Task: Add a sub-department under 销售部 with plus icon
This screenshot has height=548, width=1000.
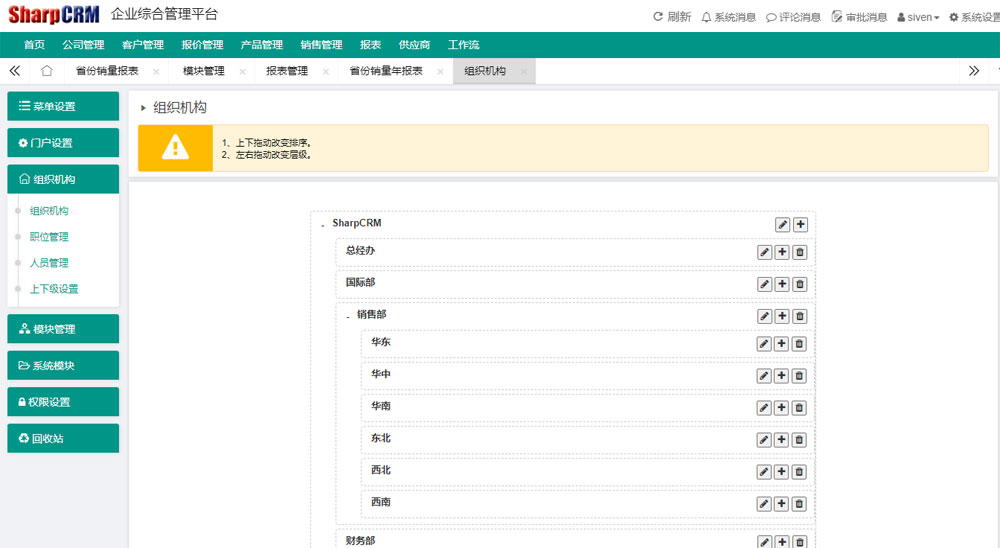Action: (x=782, y=316)
